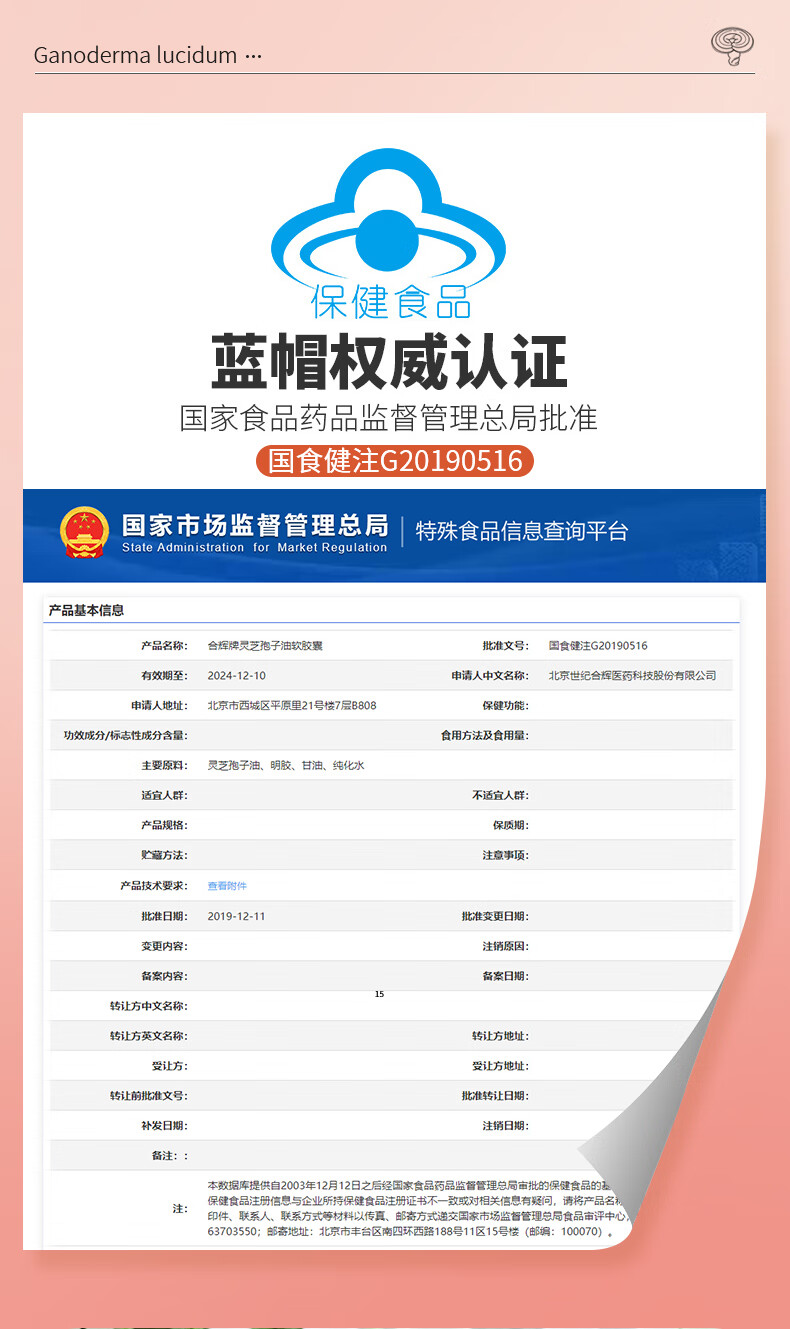Click the 转让方中文名称 label

[149, 1006]
